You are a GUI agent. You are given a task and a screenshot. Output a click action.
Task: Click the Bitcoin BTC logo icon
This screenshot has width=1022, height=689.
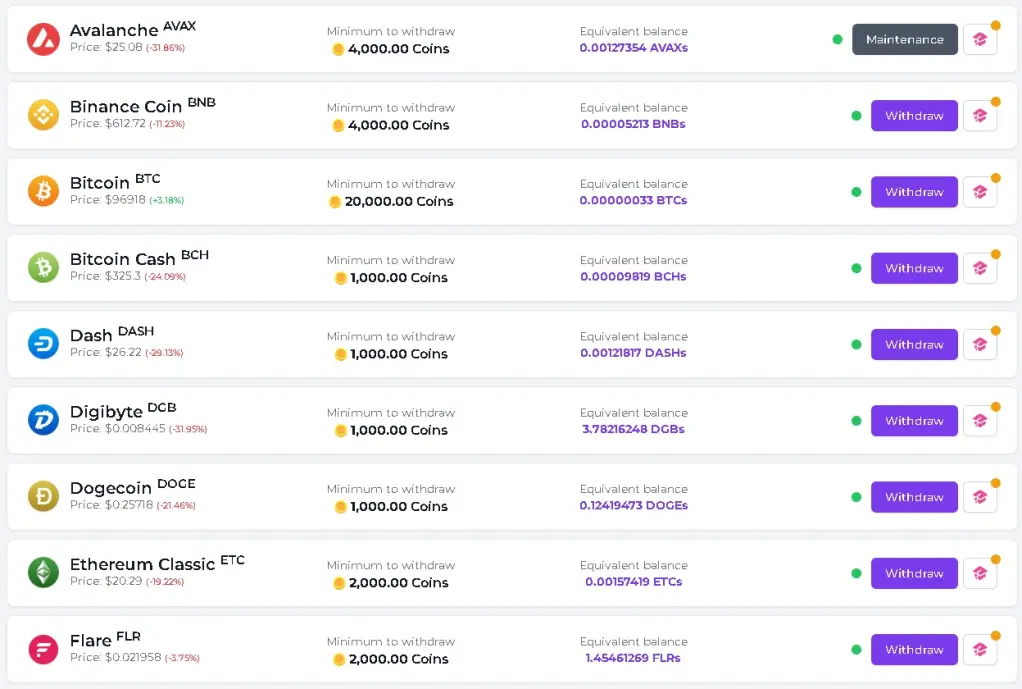(43, 192)
